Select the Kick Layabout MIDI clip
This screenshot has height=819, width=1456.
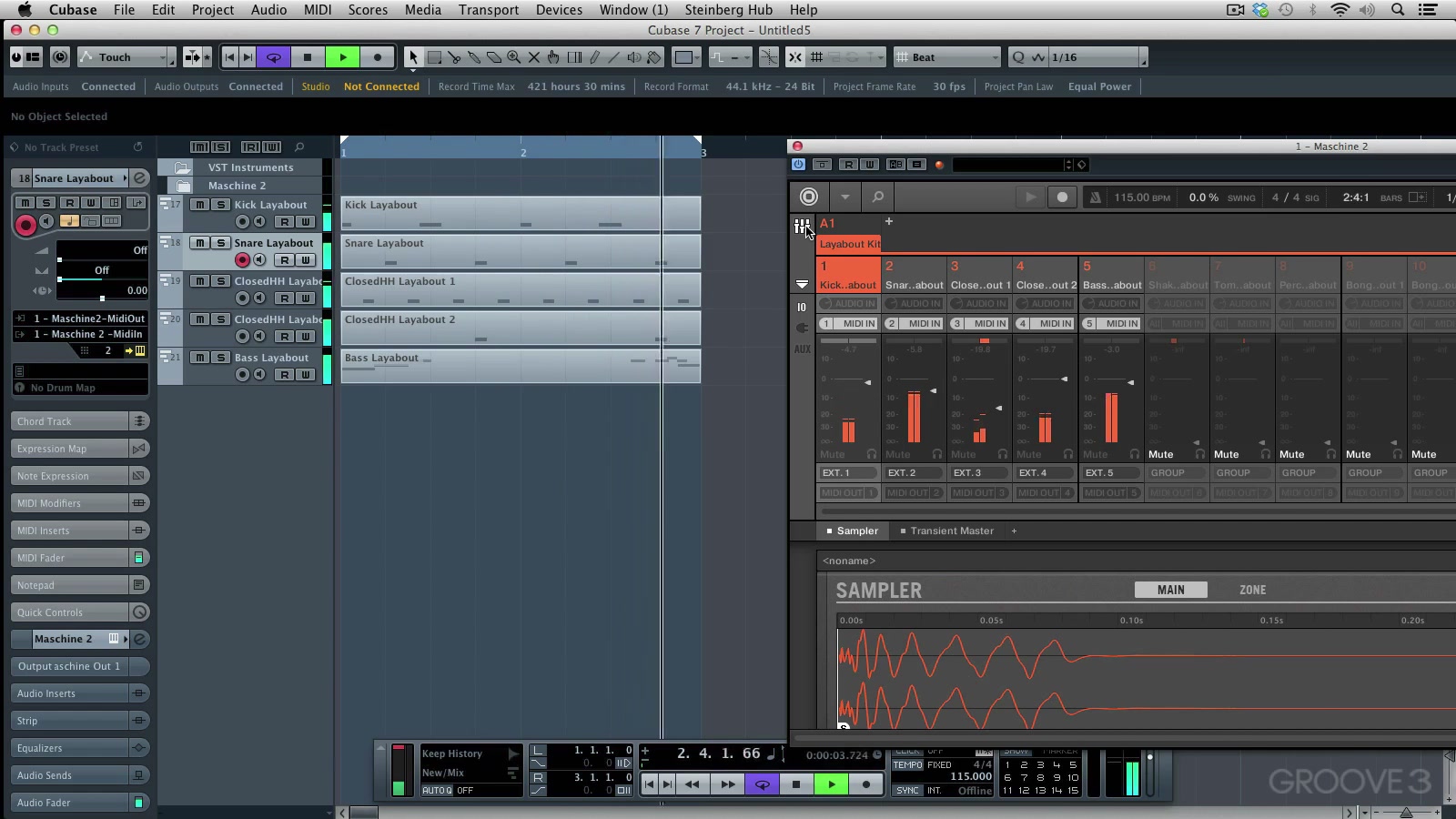pyautogui.click(x=521, y=214)
